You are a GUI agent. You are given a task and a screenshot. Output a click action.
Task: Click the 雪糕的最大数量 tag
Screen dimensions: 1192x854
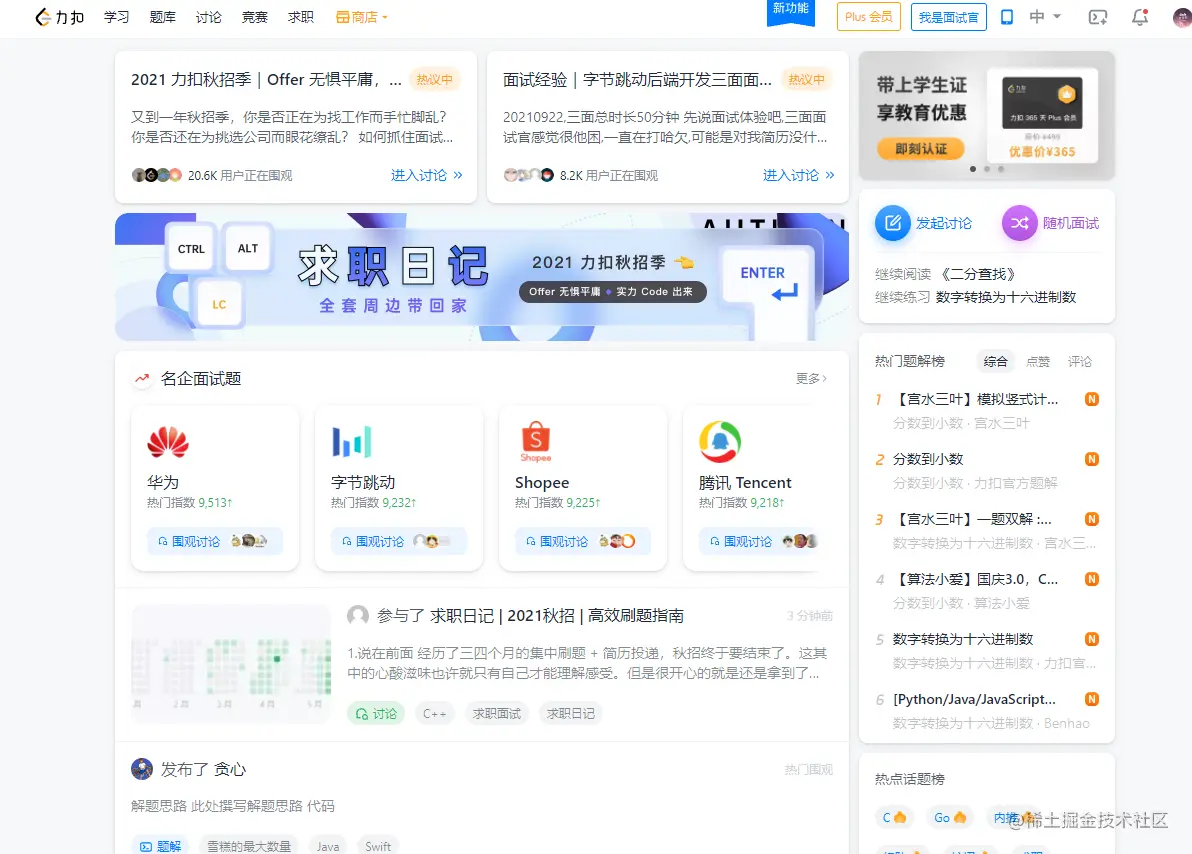[x=249, y=846]
